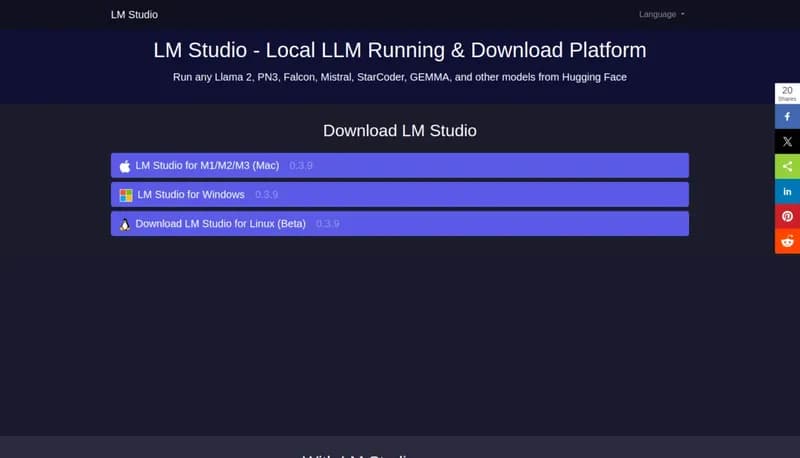This screenshot has width=800, height=458.
Task: Click version 0.3.9 in the Linux row
Action: coord(328,224)
